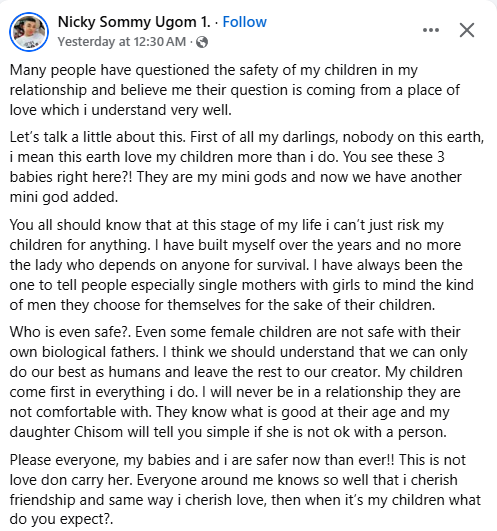Click the sentence "Let's talk a little about this"
Viewport: 497px width, 531px height.
98,137
